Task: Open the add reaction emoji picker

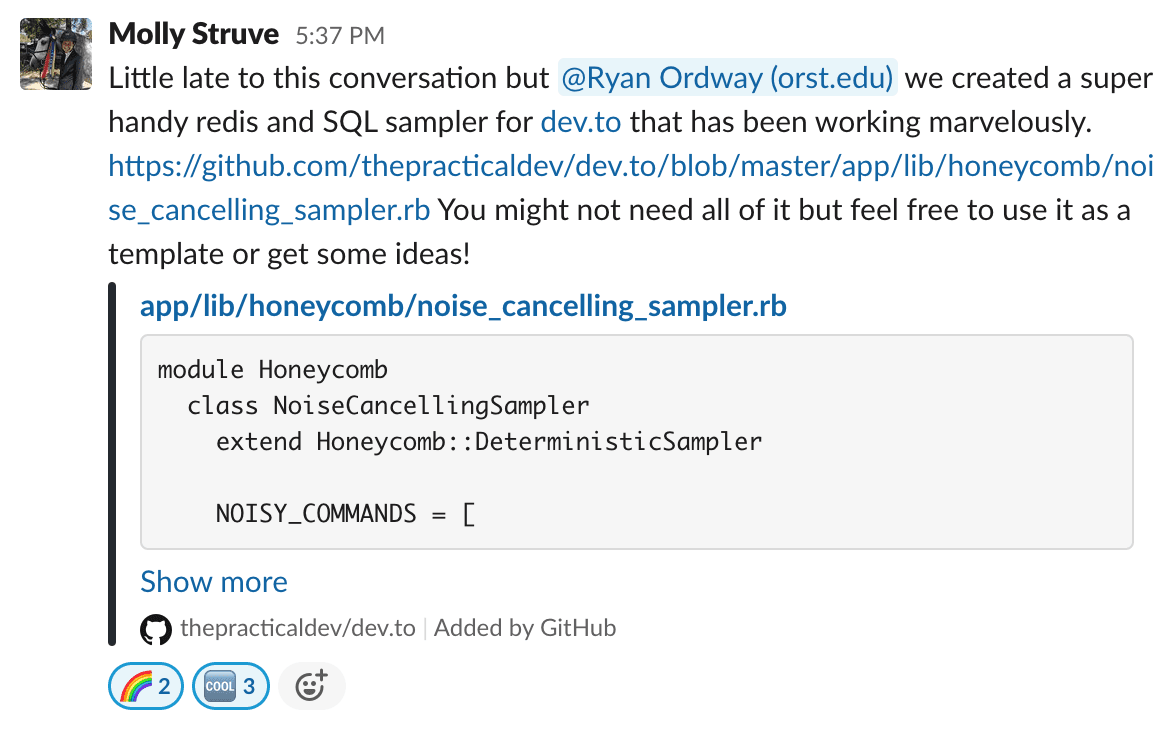Action: (311, 685)
